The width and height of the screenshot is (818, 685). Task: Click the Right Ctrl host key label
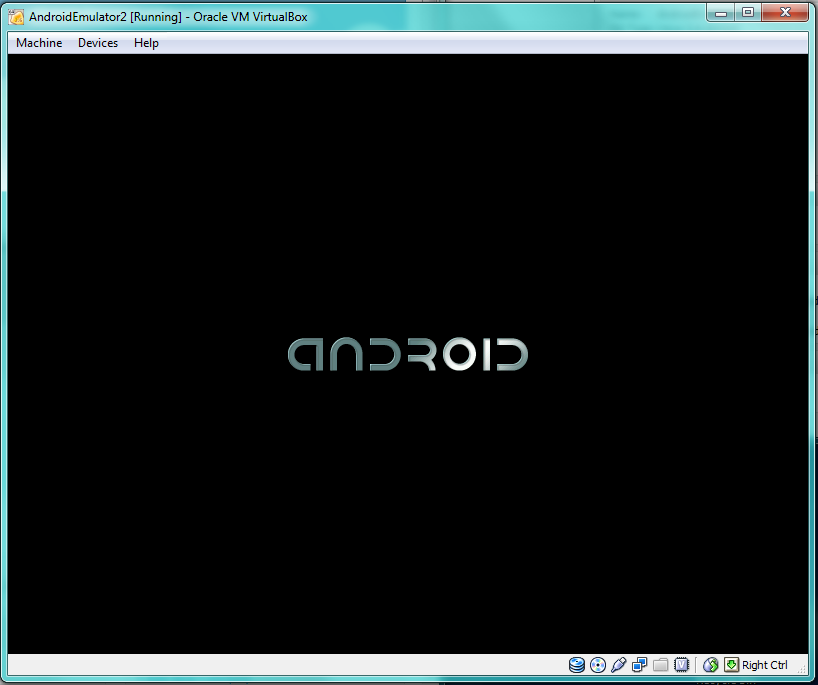pyautogui.click(x=765, y=665)
